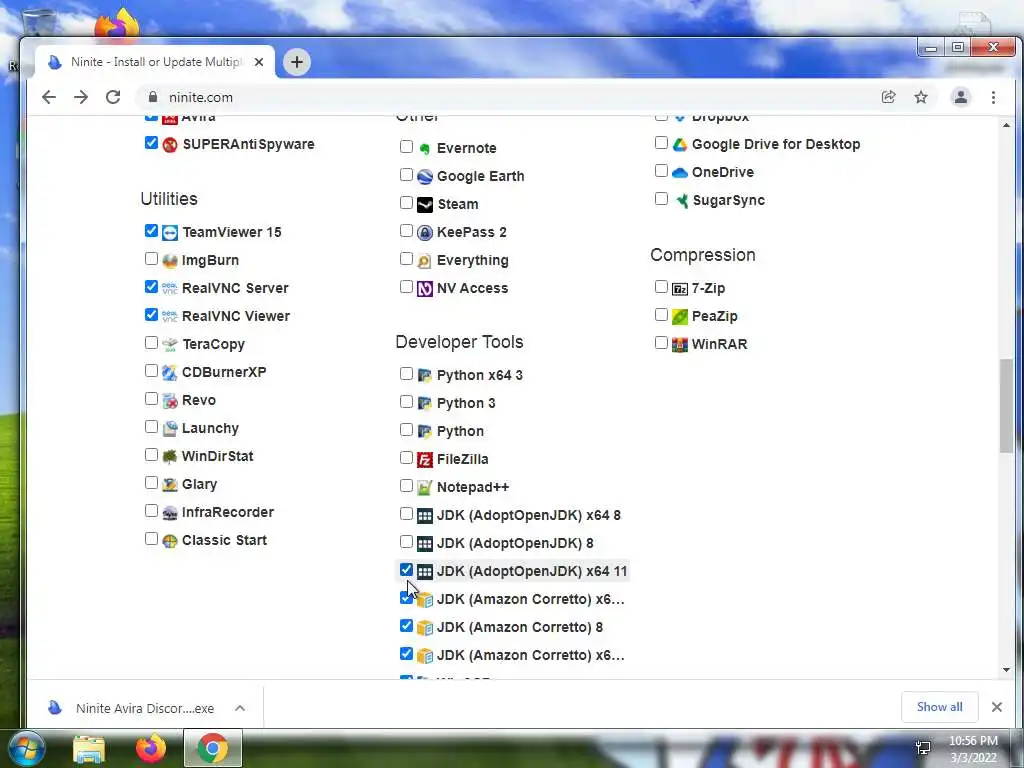Click the scrollbar down arrow

[1006, 670]
